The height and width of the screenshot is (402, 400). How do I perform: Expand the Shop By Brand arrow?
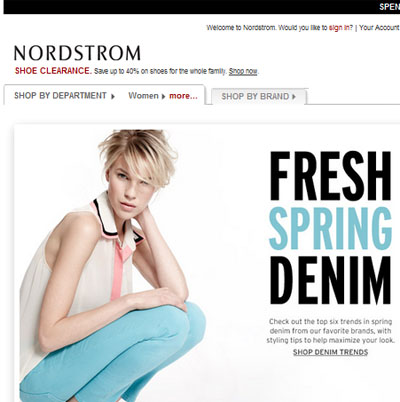[x=294, y=97]
